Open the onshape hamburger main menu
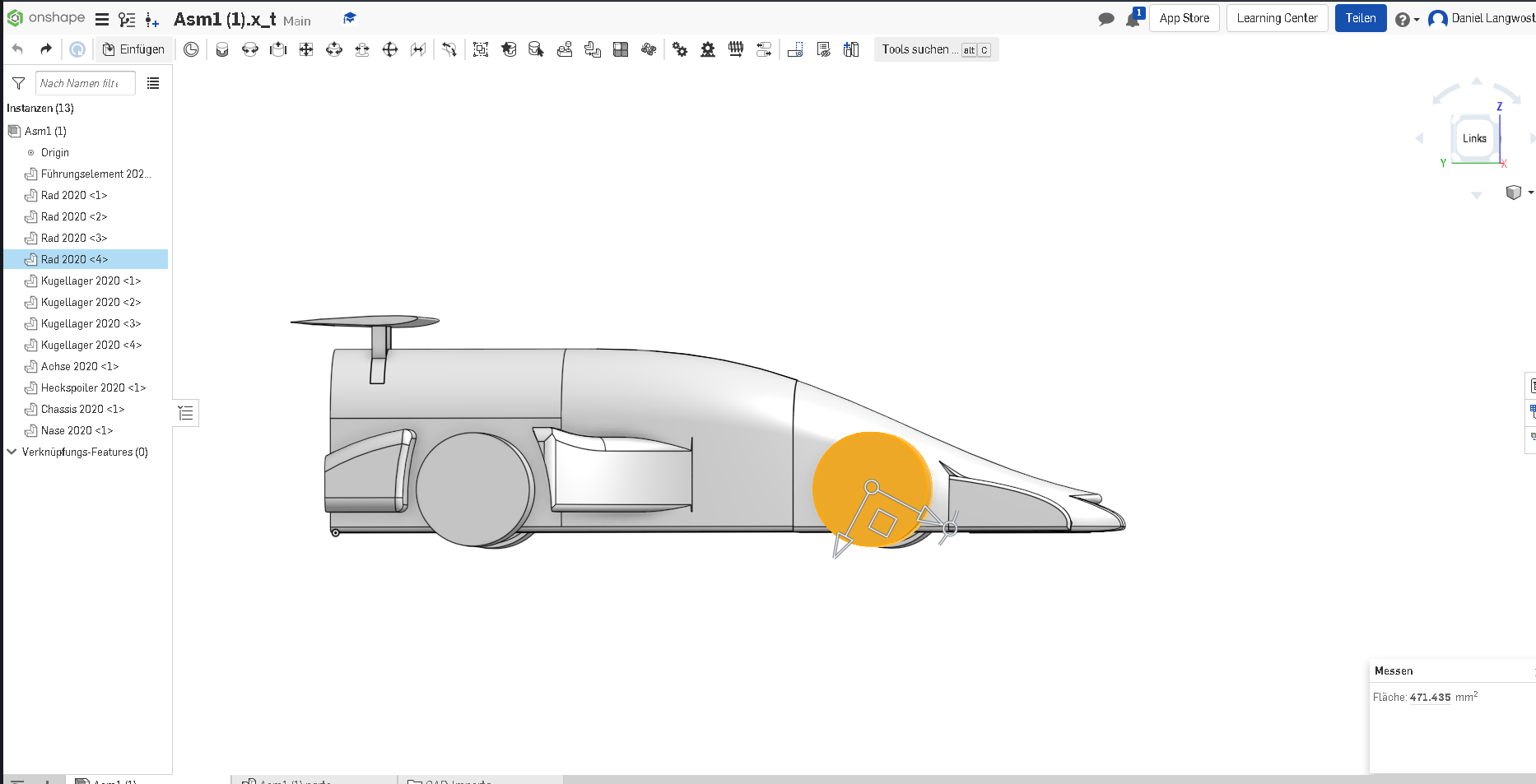1536x784 pixels. tap(102, 19)
